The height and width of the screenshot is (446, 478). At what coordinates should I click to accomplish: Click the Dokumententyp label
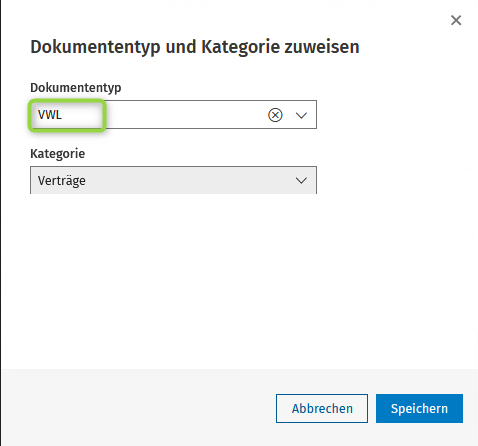click(x=76, y=88)
